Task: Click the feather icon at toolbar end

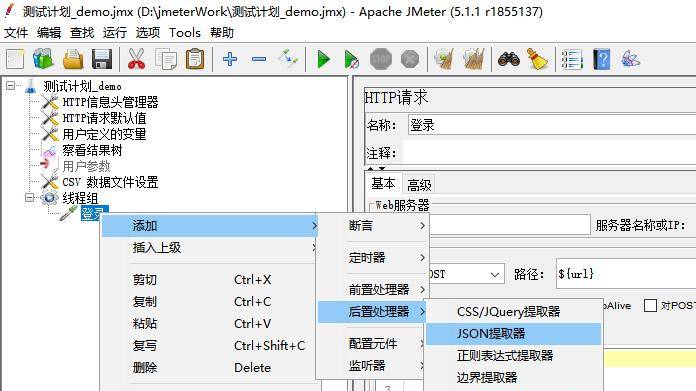Action: coord(630,59)
